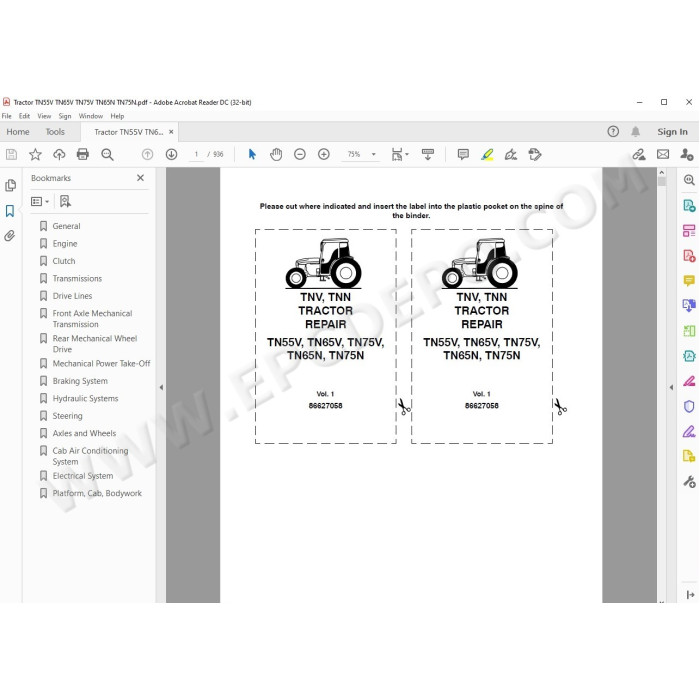The height and width of the screenshot is (700, 700).
Task: Open the View menu
Action: tap(44, 116)
